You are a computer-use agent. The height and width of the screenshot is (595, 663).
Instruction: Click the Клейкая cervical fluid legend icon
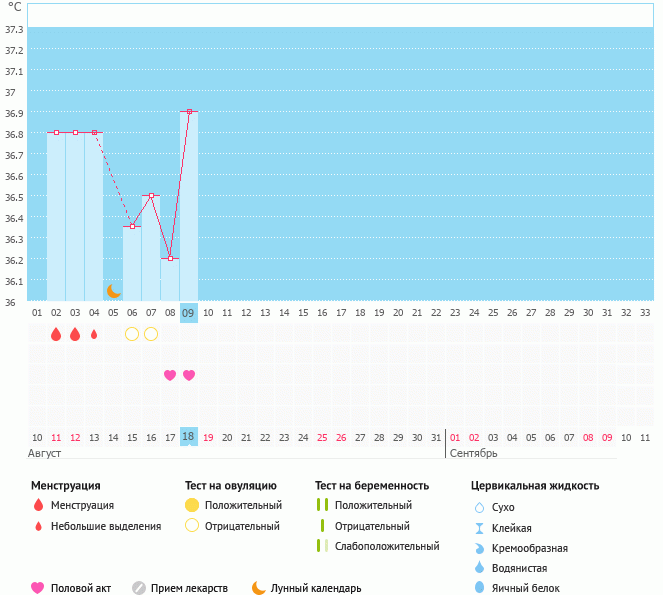tap(479, 528)
